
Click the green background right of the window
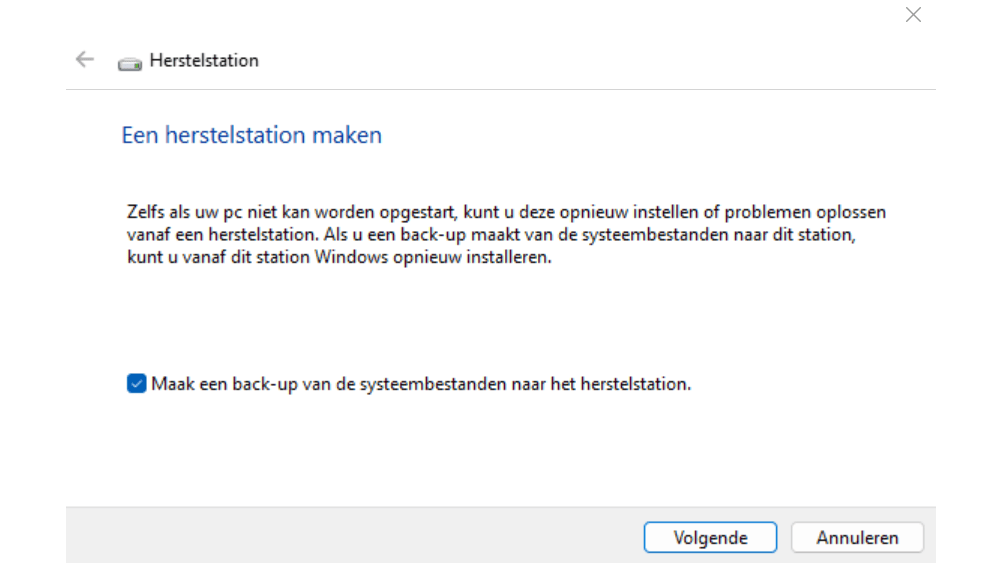968,280
